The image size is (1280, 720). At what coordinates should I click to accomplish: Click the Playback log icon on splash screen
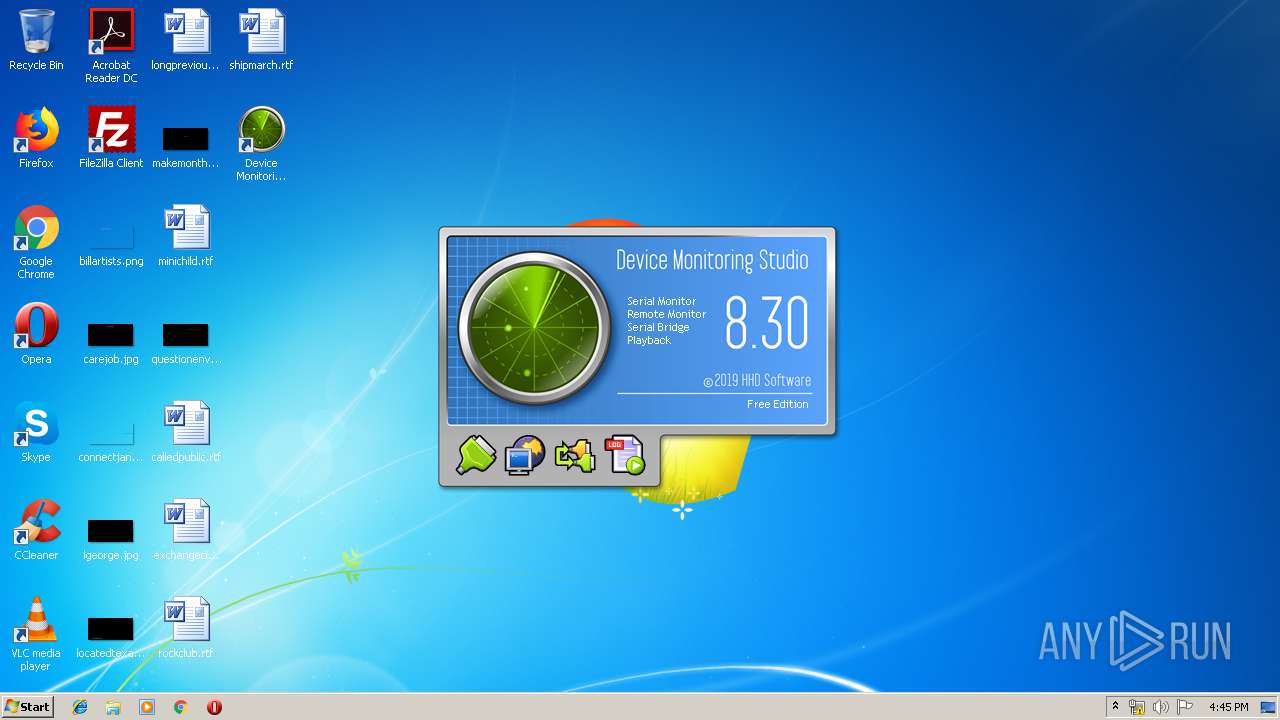tap(625, 455)
